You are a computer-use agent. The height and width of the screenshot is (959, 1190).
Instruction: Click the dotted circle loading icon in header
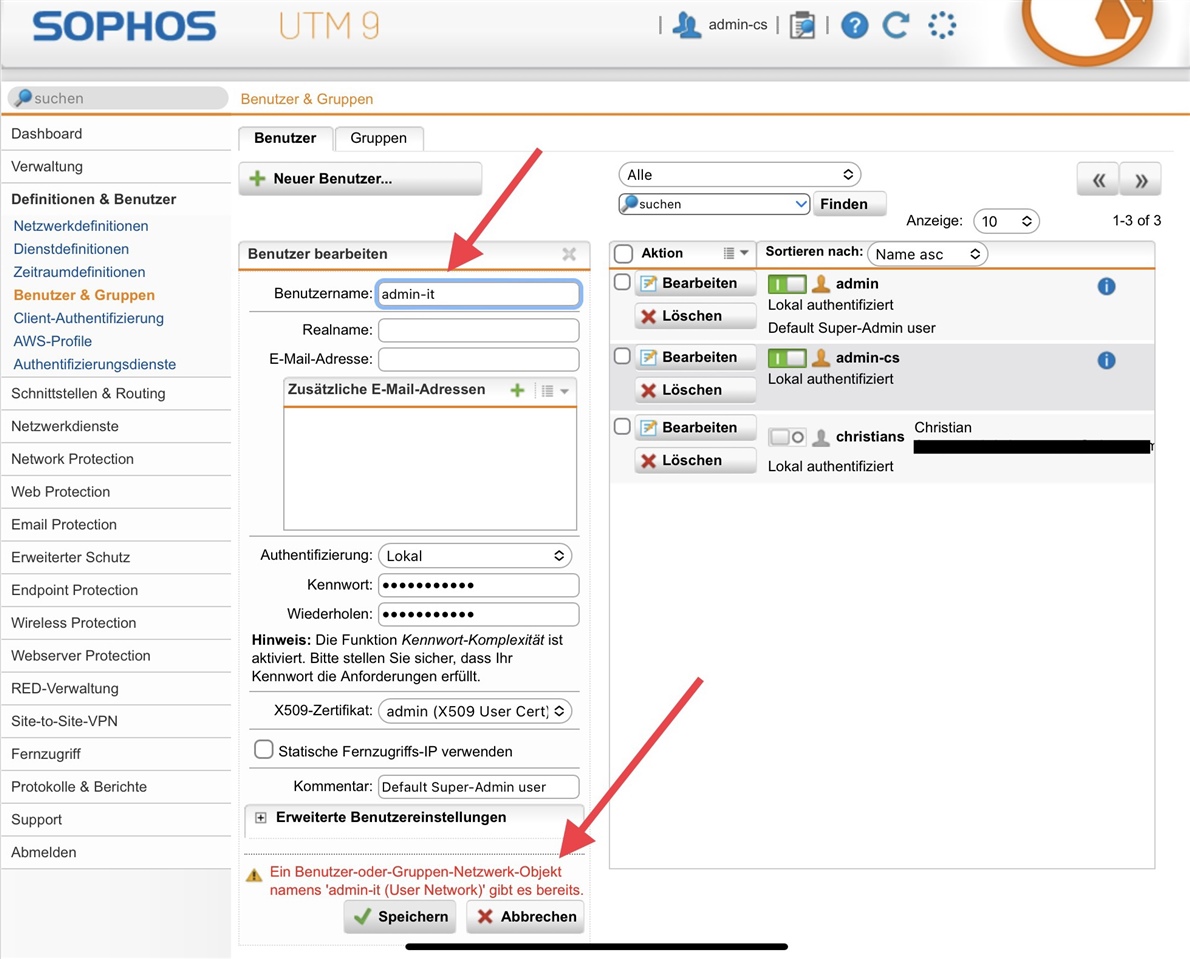tap(942, 25)
